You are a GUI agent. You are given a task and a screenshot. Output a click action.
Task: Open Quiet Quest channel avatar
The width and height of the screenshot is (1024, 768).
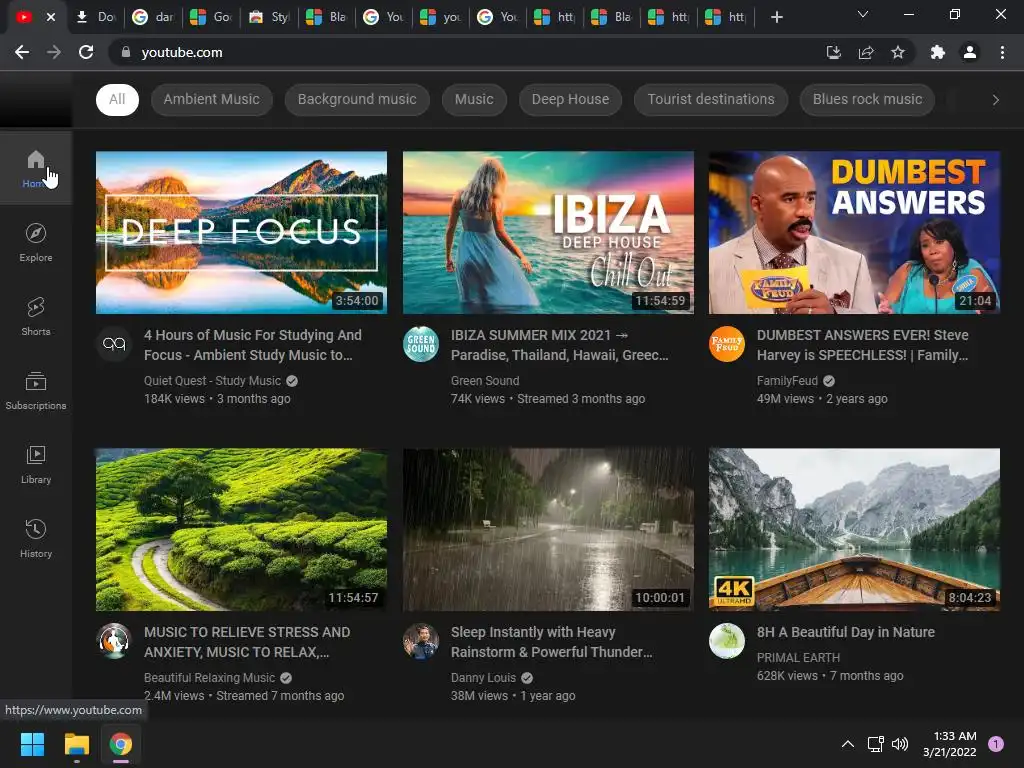coord(114,344)
